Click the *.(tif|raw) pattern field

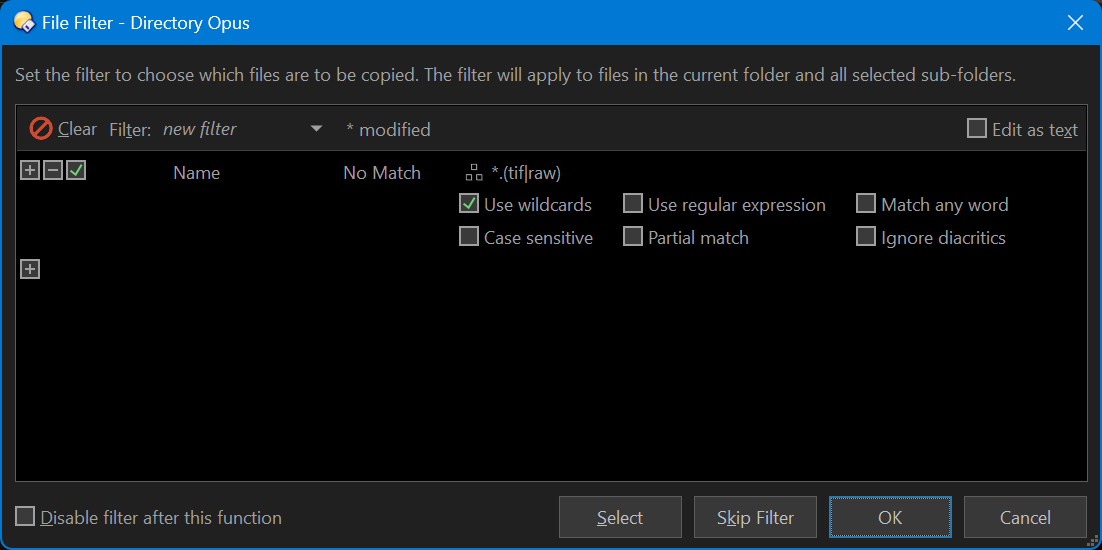tap(526, 173)
